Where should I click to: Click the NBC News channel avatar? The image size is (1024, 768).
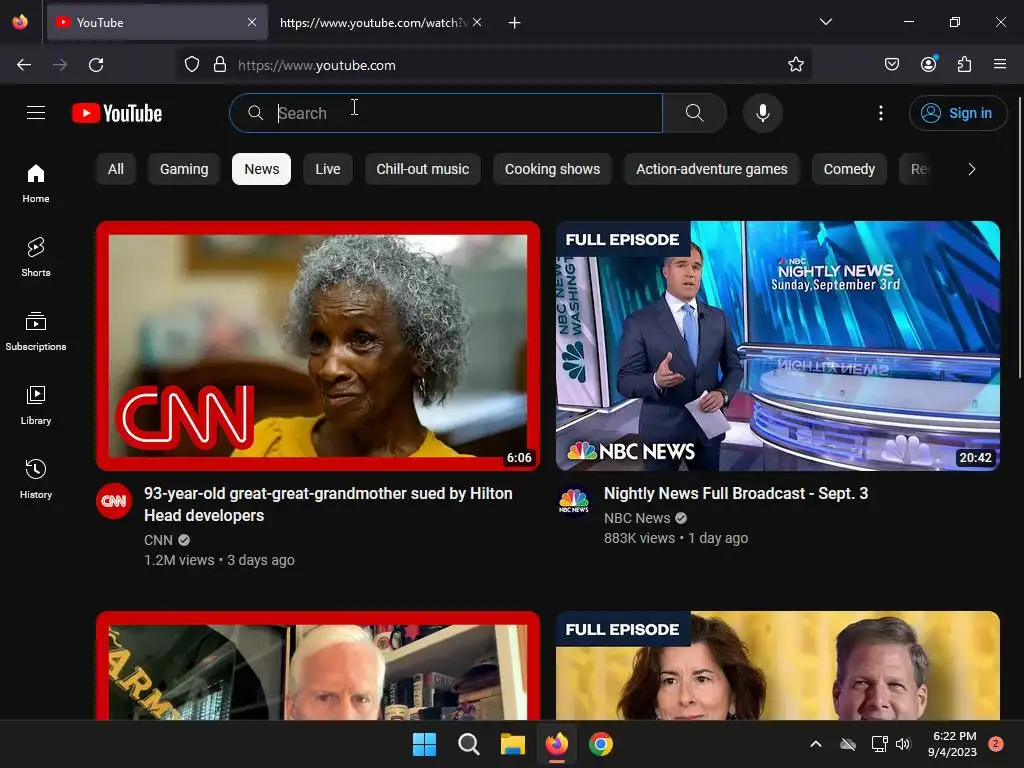pos(573,501)
